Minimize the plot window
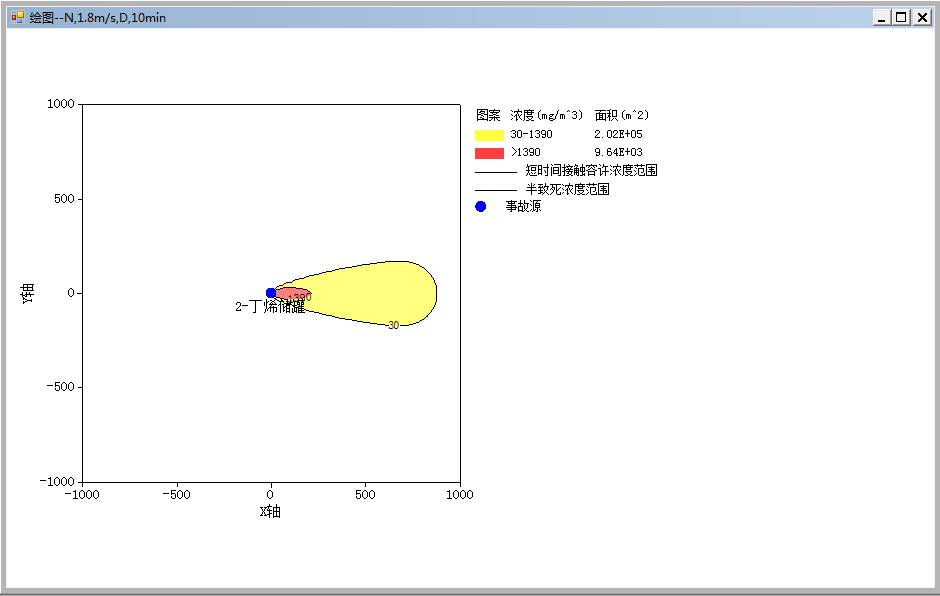 [x=881, y=17]
